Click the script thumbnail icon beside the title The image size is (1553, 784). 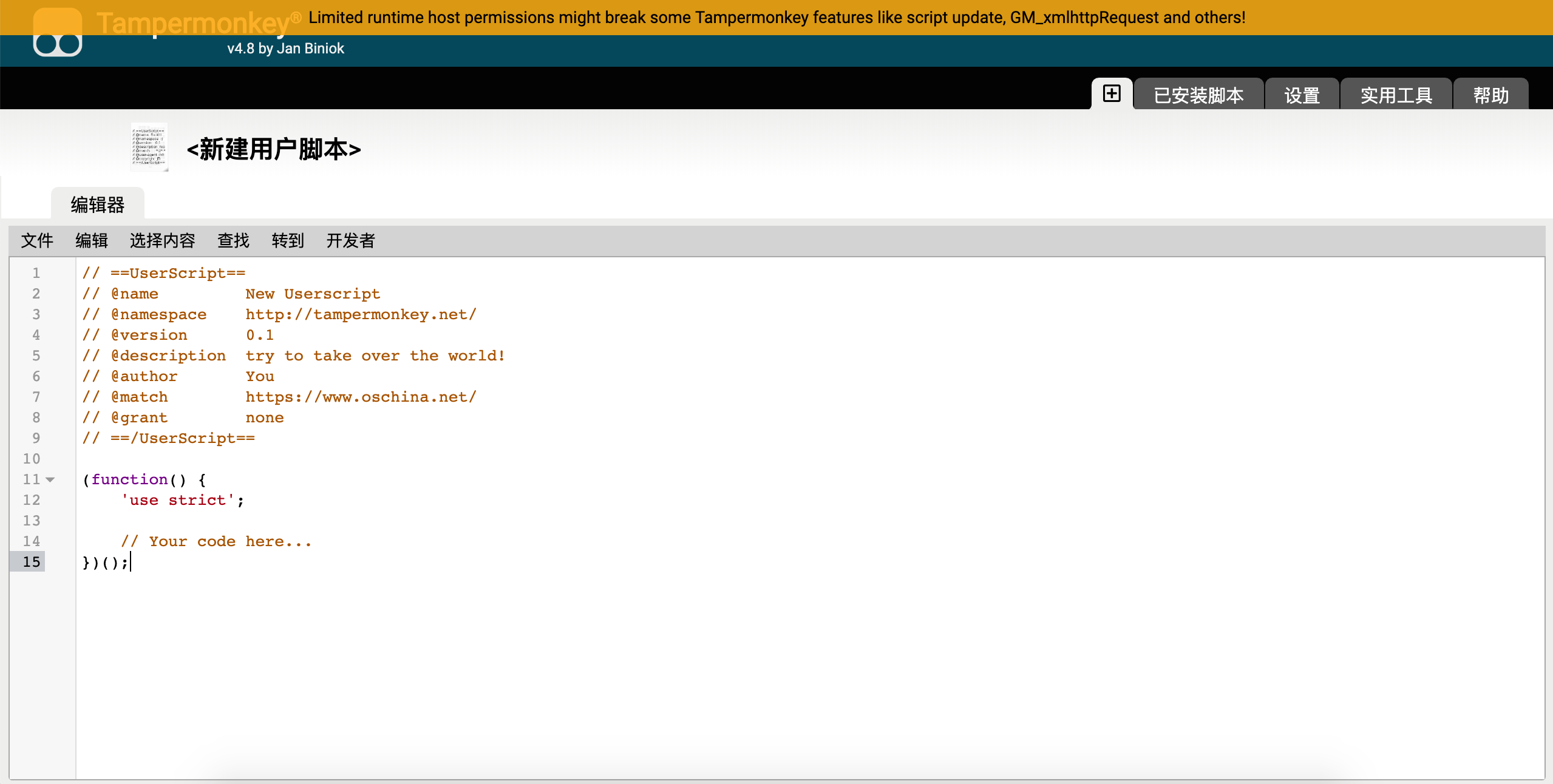point(149,147)
